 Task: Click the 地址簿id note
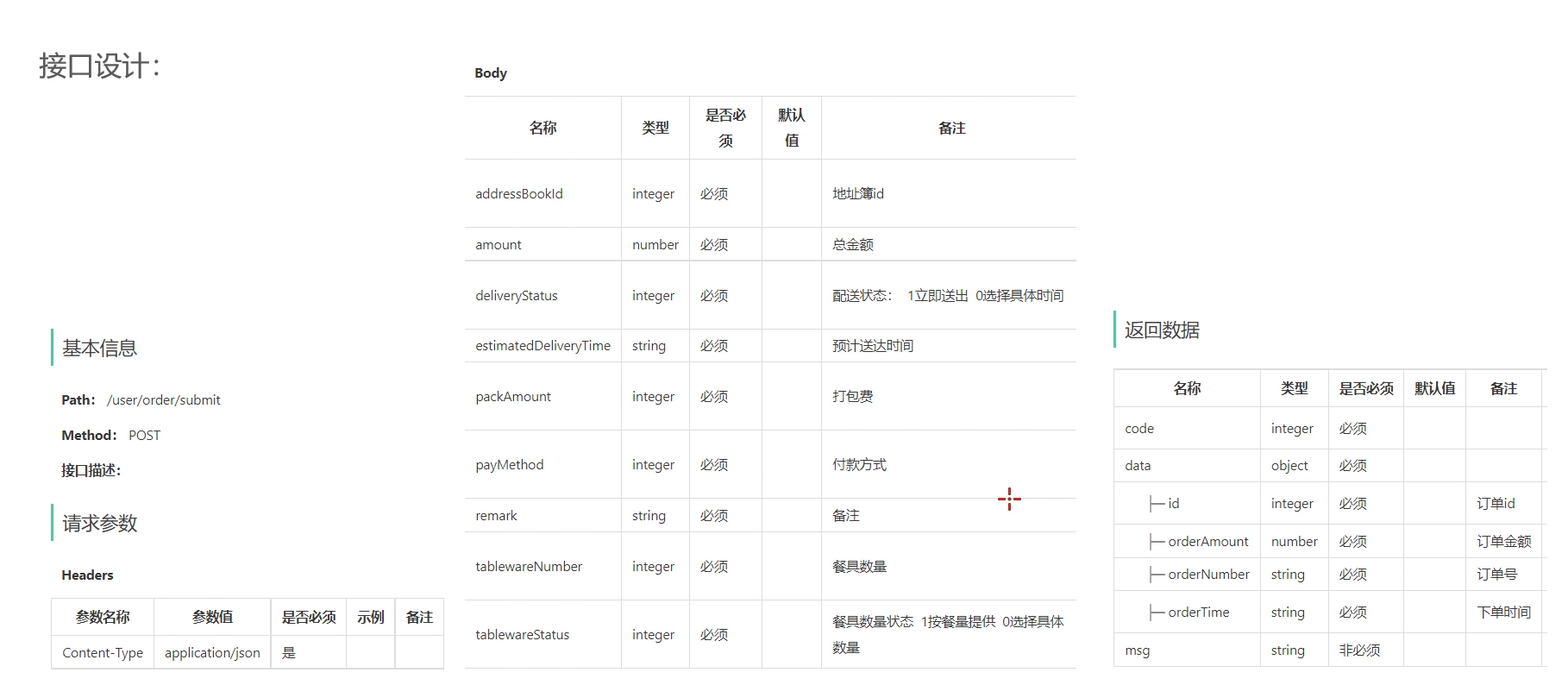tap(858, 193)
